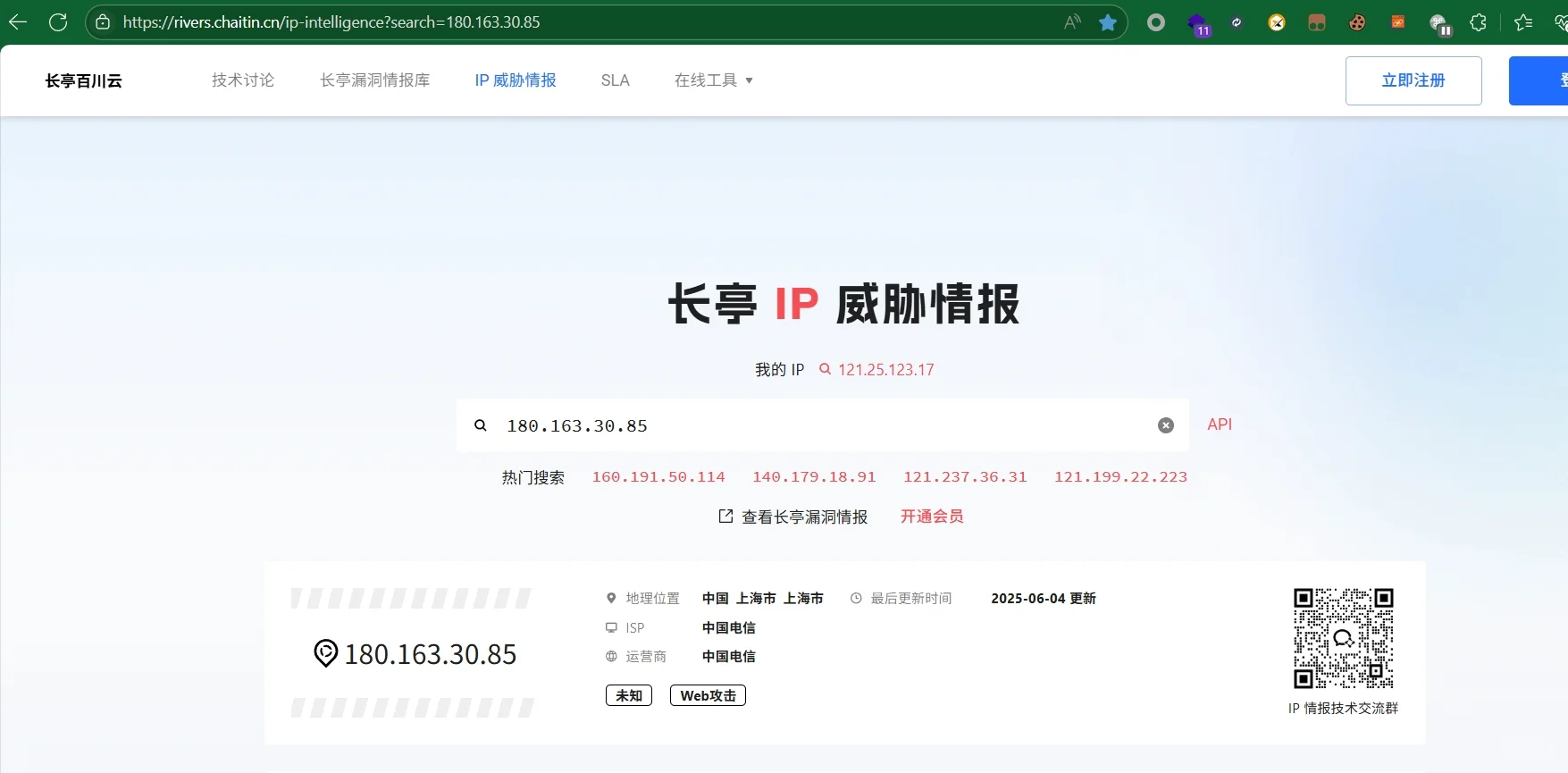The image size is (1568, 773).
Task: Click the small dark round extension icon
Action: click(x=1237, y=22)
